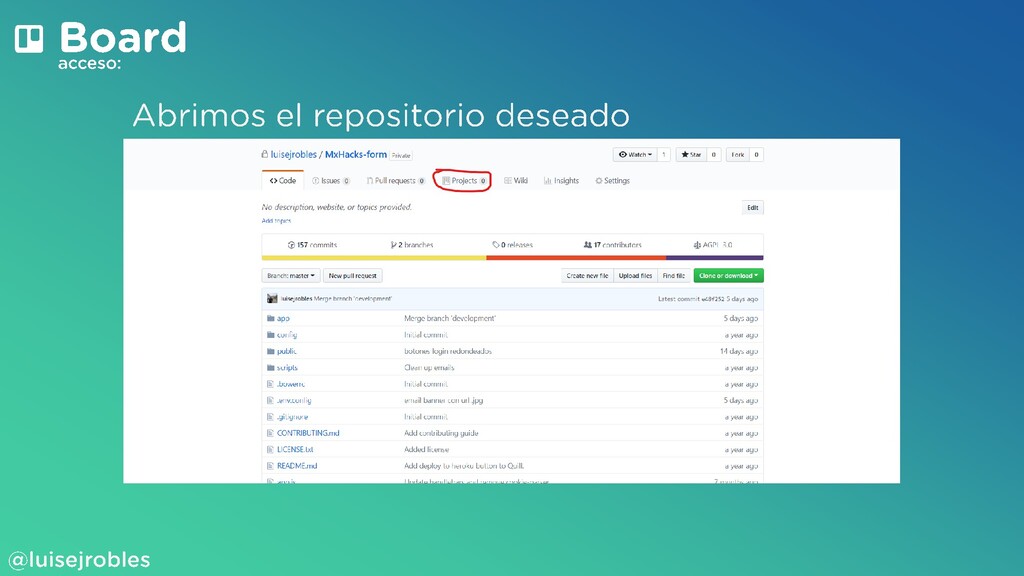Open the .bowerrc file

tap(291, 384)
